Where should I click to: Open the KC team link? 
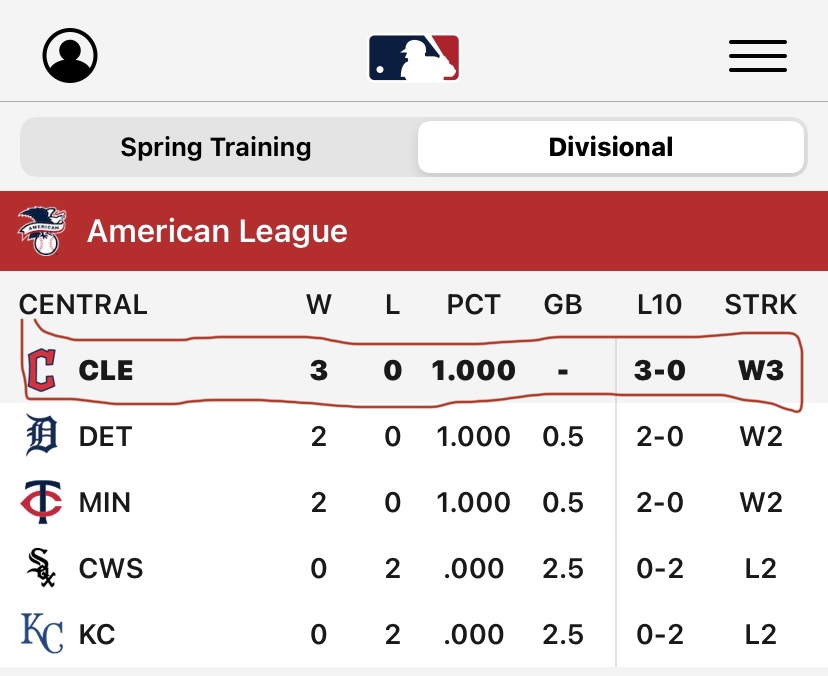[x=97, y=634]
